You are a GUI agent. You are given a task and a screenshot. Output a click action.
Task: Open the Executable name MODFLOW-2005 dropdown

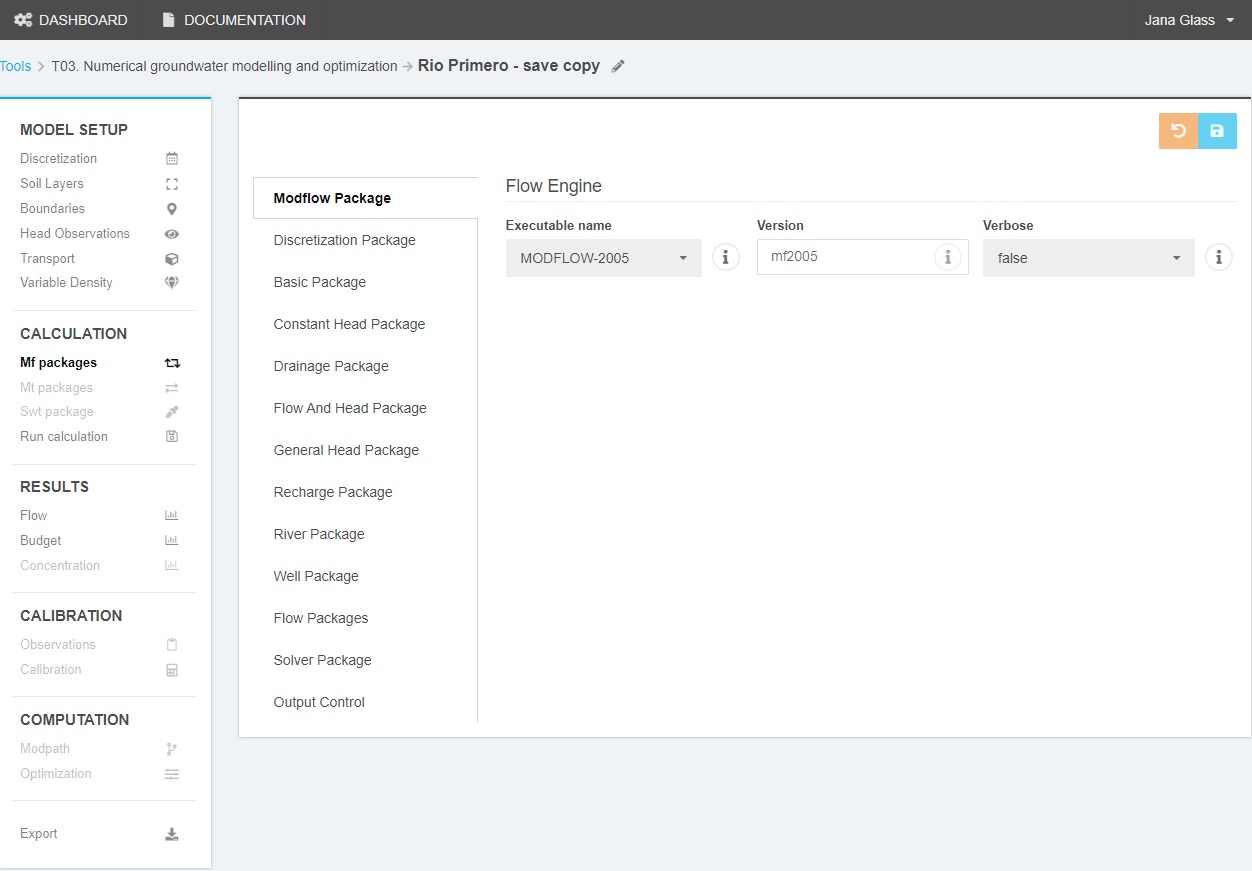603,258
